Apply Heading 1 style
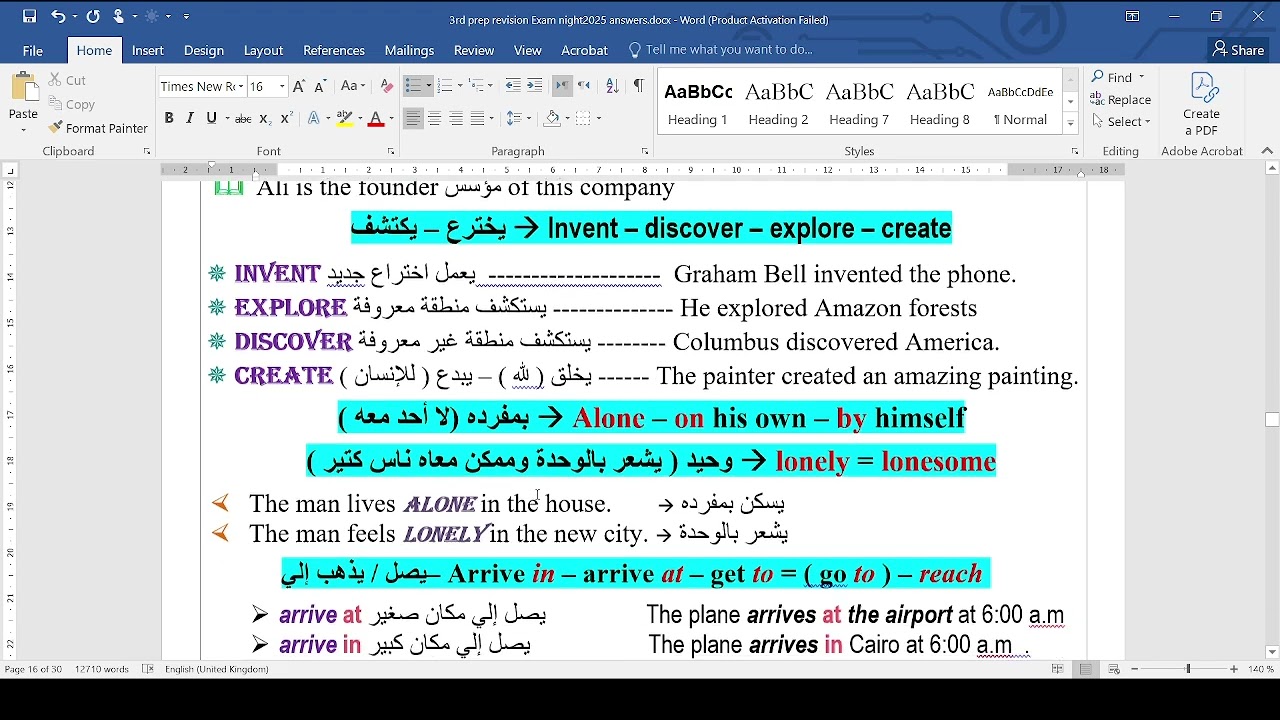 (698, 103)
